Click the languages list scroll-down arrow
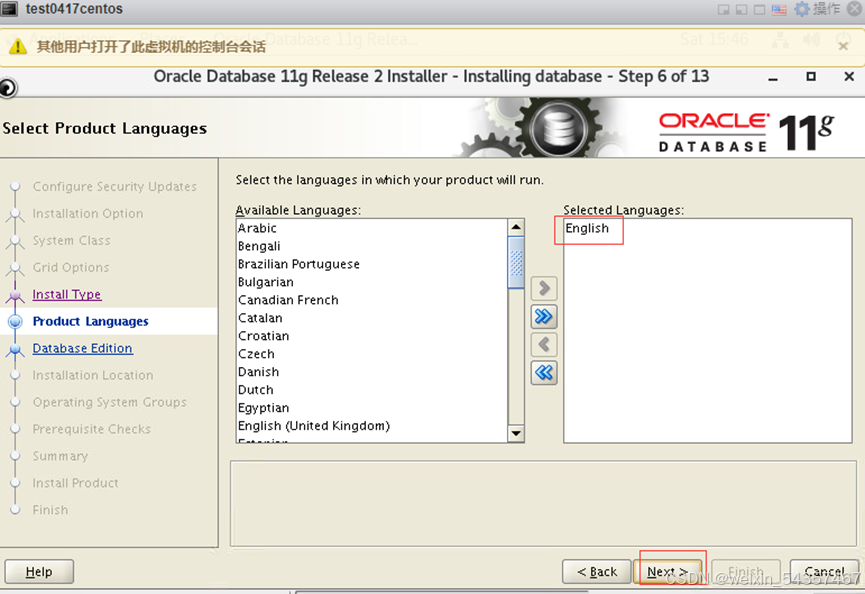The height and width of the screenshot is (594, 865). 516,433
